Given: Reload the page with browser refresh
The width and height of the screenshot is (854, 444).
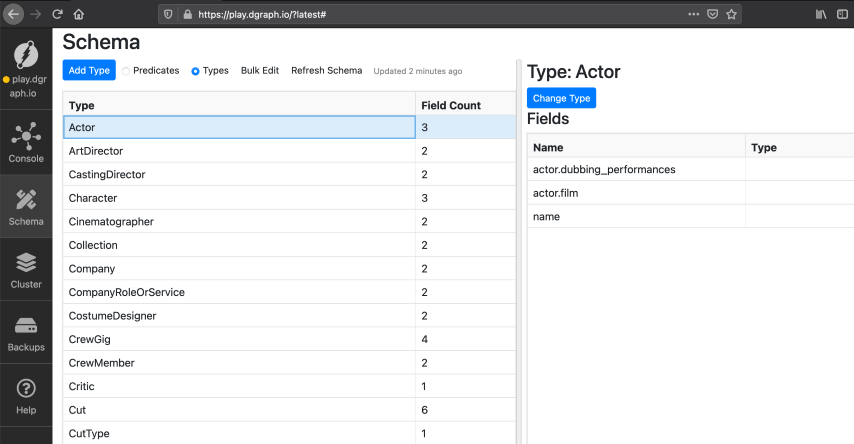Looking at the screenshot, I should 57,14.
